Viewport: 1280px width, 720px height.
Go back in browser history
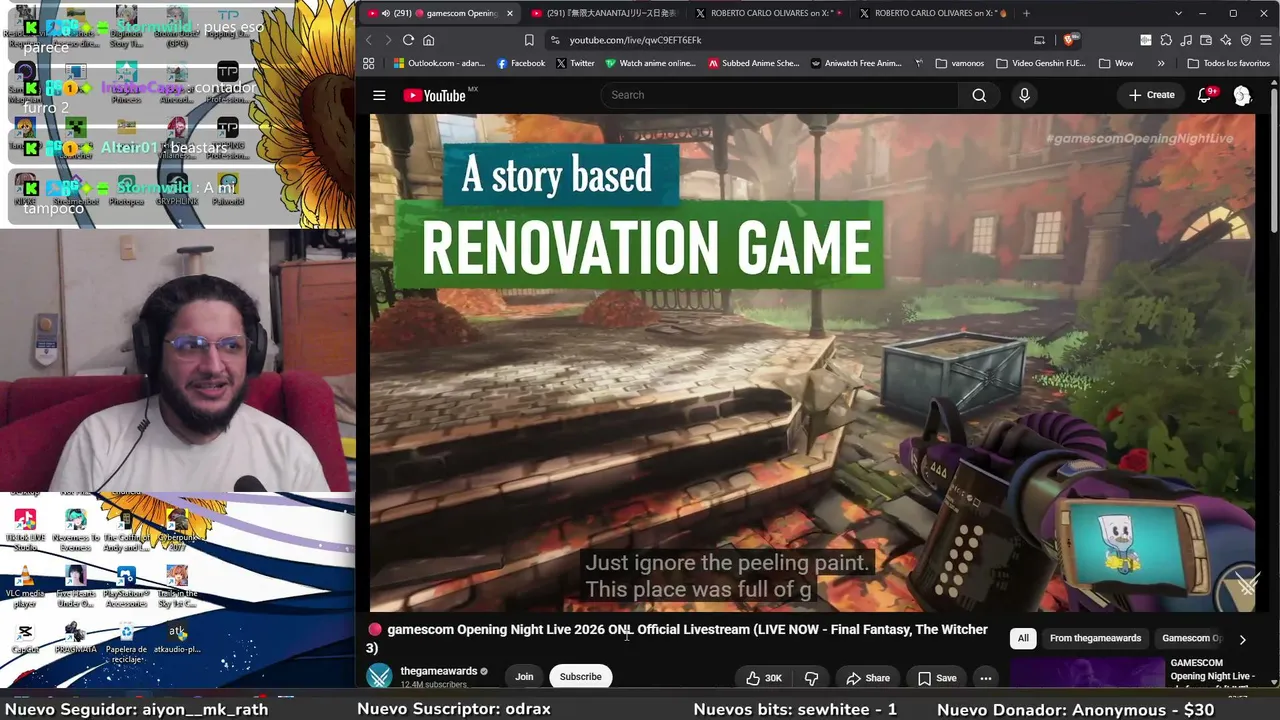[368, 40]
